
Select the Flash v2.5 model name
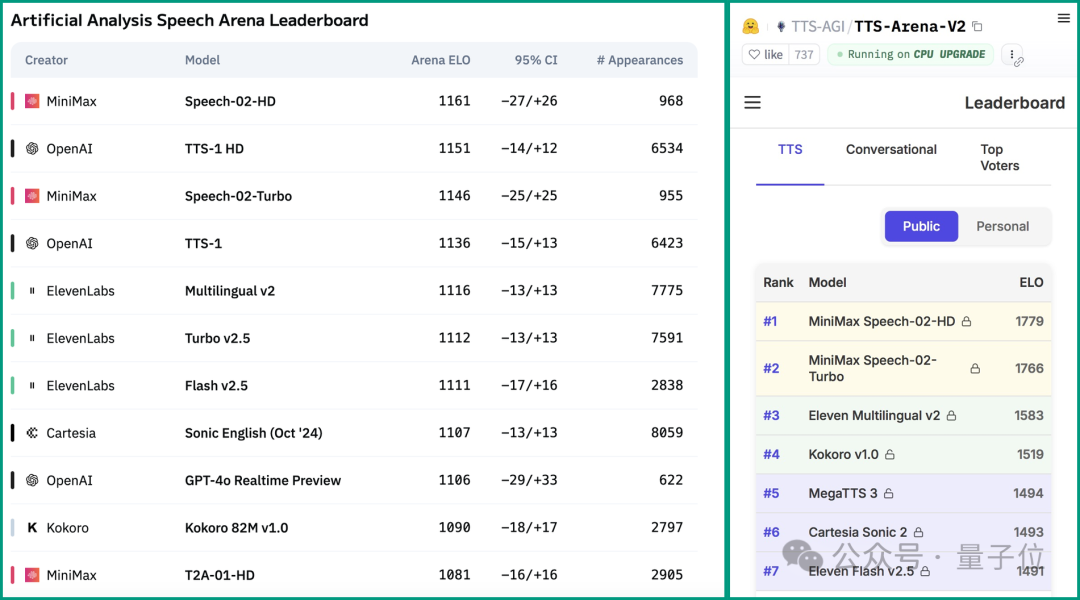pyautogui.click(x=216, y=386)
